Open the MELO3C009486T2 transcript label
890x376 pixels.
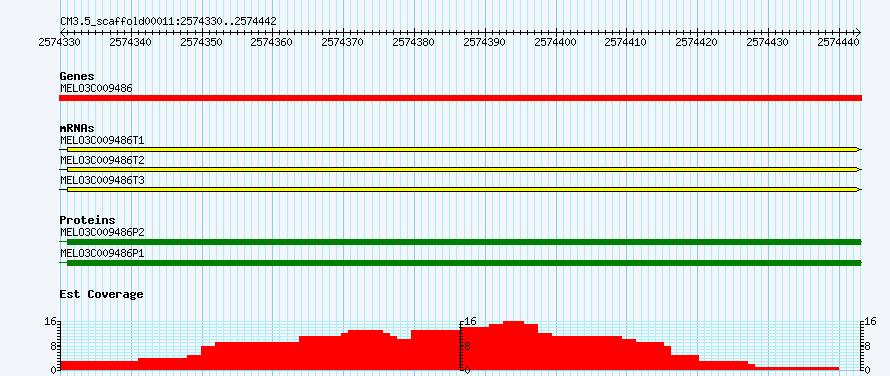click(102, 160)
